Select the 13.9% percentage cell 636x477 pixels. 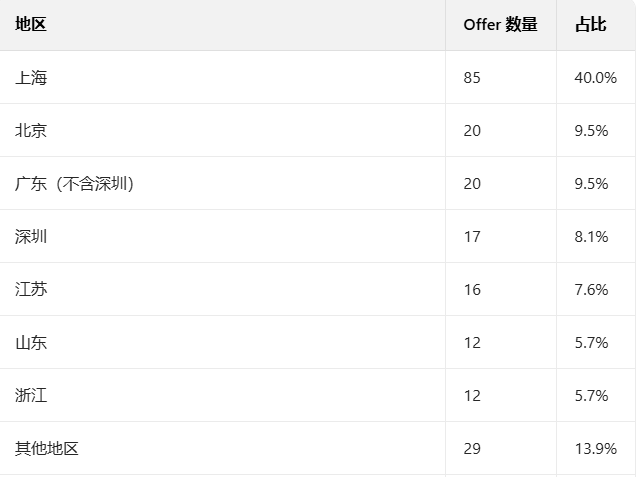coord(595,449)
